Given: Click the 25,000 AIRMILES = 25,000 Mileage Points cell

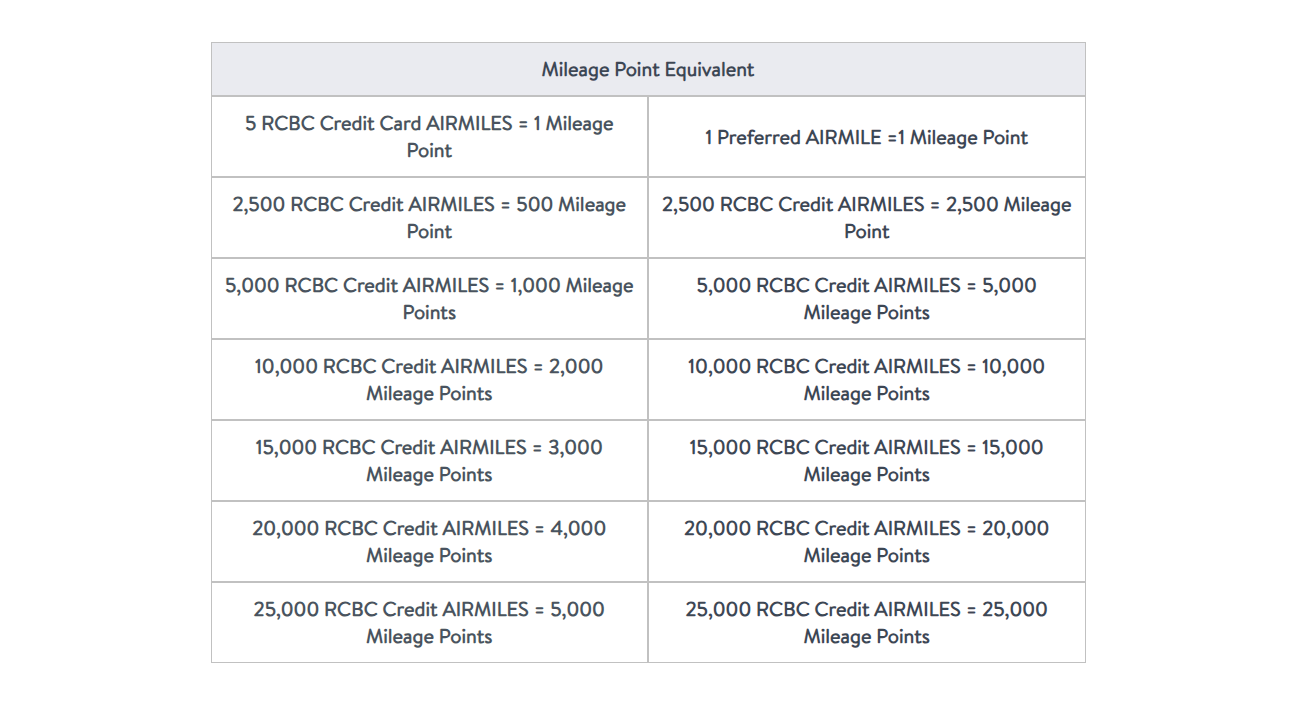Looking at the screenshot, I should pyautogui.click(x=866, y=623).
